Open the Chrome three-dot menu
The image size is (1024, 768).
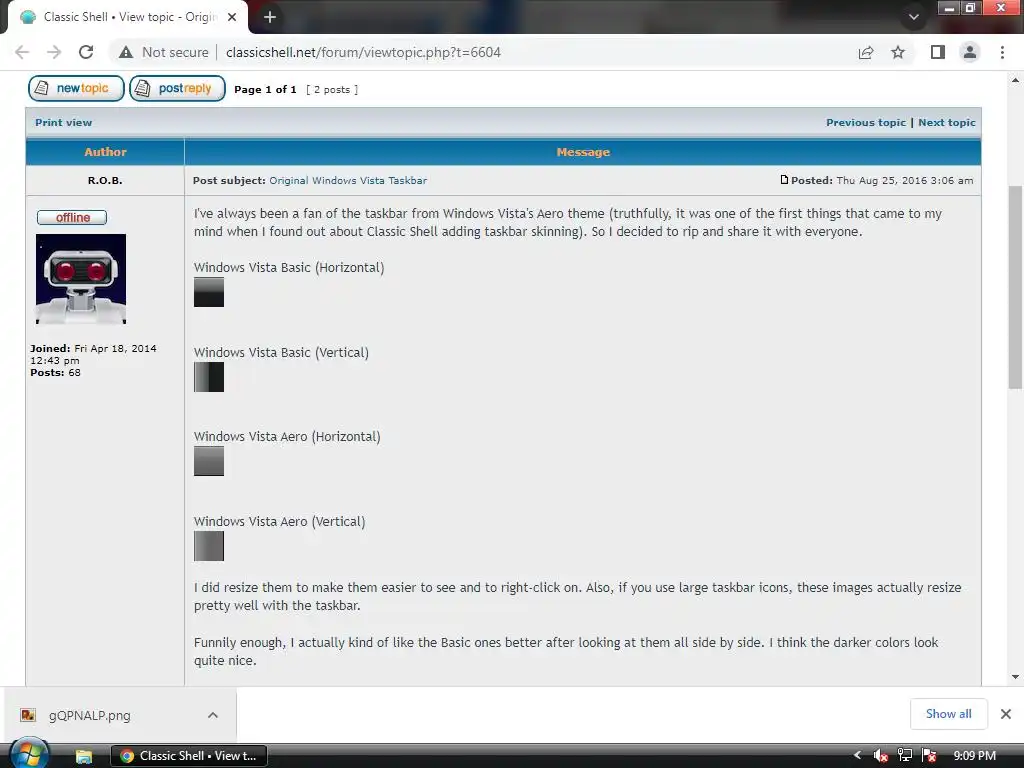1002,52
